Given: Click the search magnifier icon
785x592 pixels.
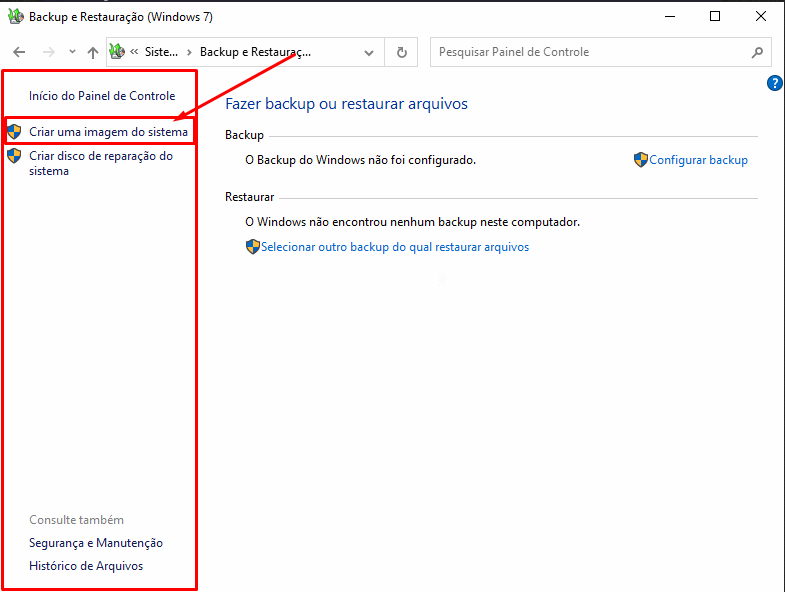Looking at the screenshot, I should 757,52.
